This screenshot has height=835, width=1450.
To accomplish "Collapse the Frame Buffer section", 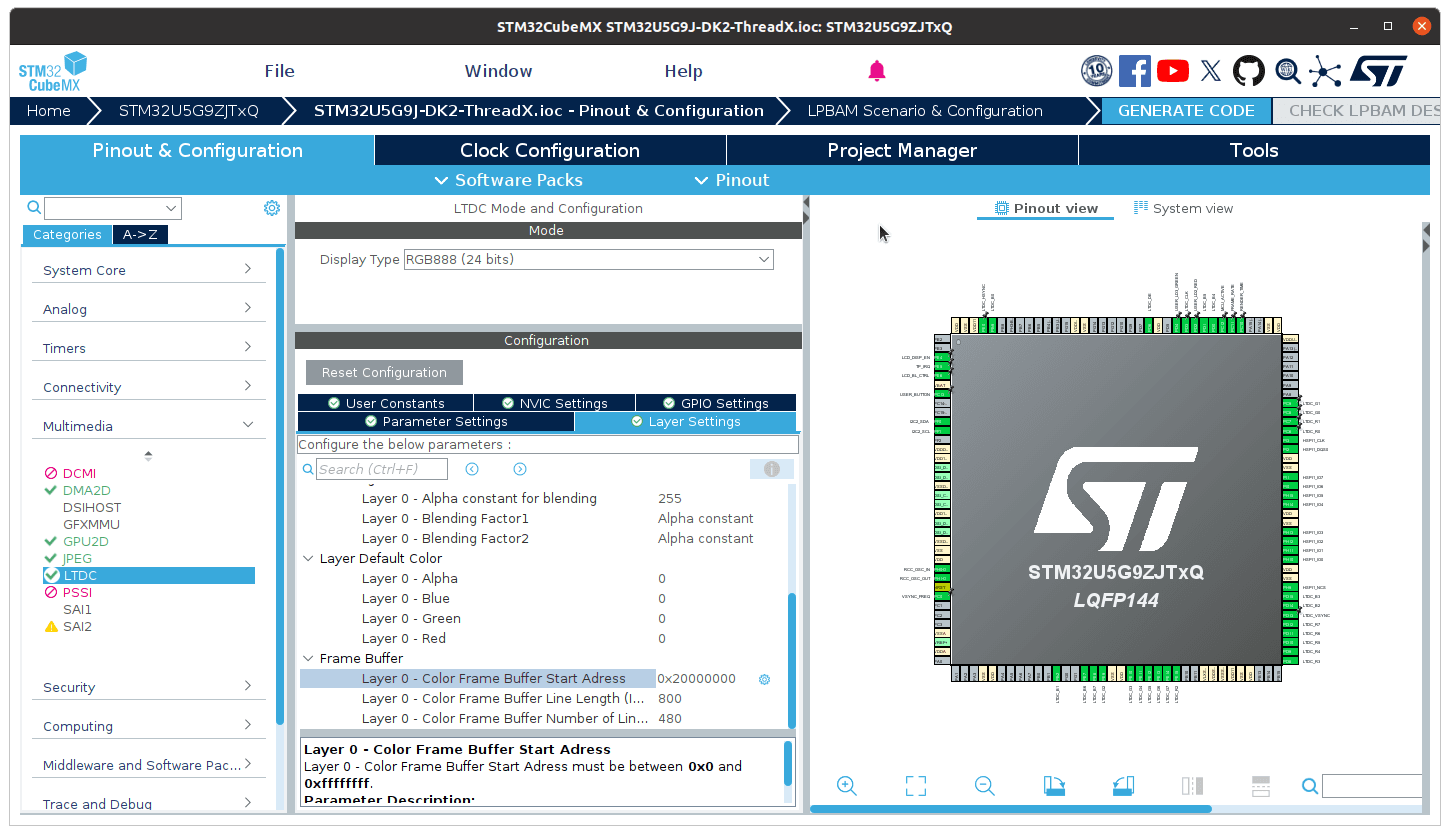I will pyautogui.click(x=308, y=658).
